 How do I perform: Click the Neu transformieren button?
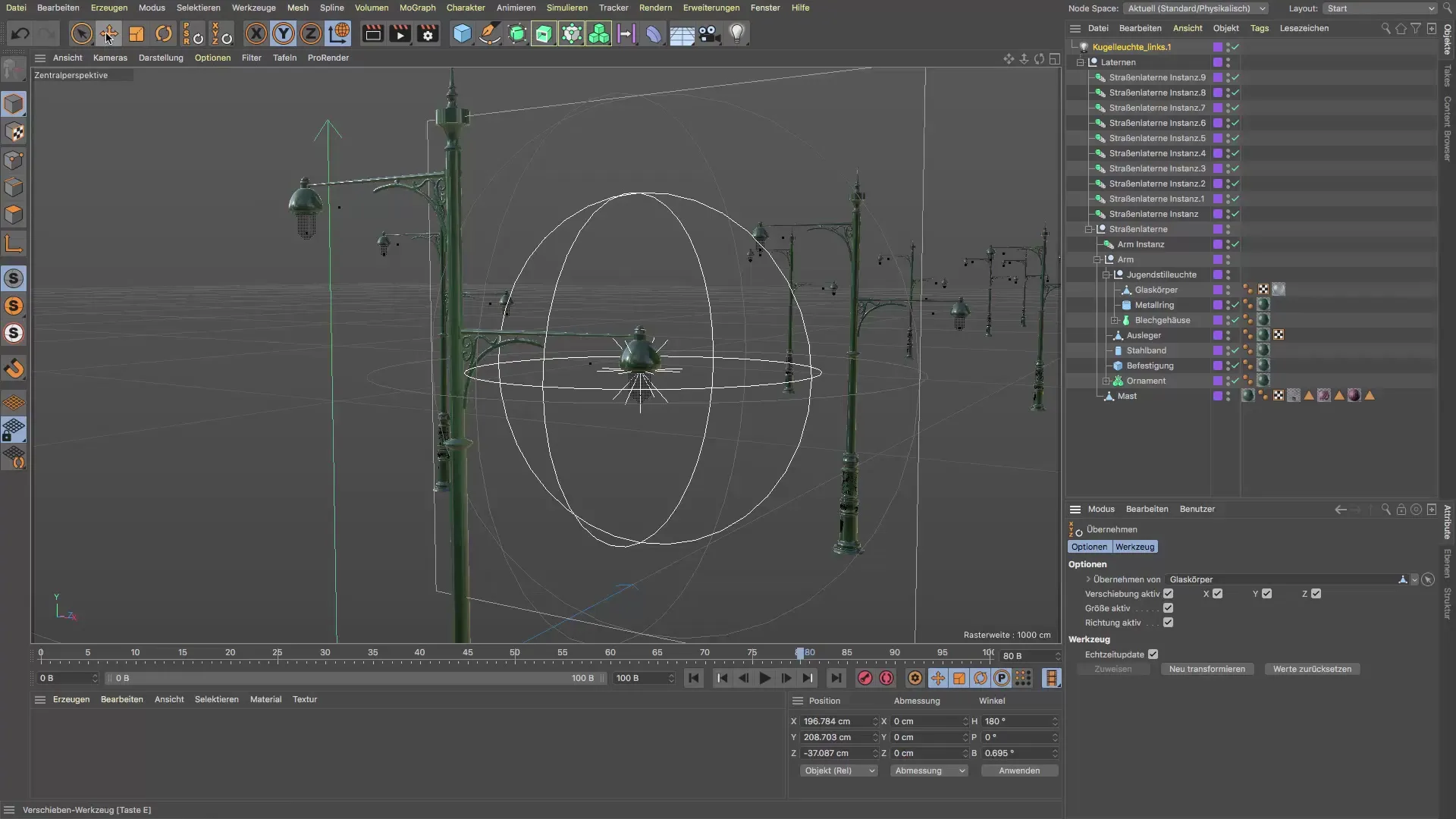click(1207, 669)
